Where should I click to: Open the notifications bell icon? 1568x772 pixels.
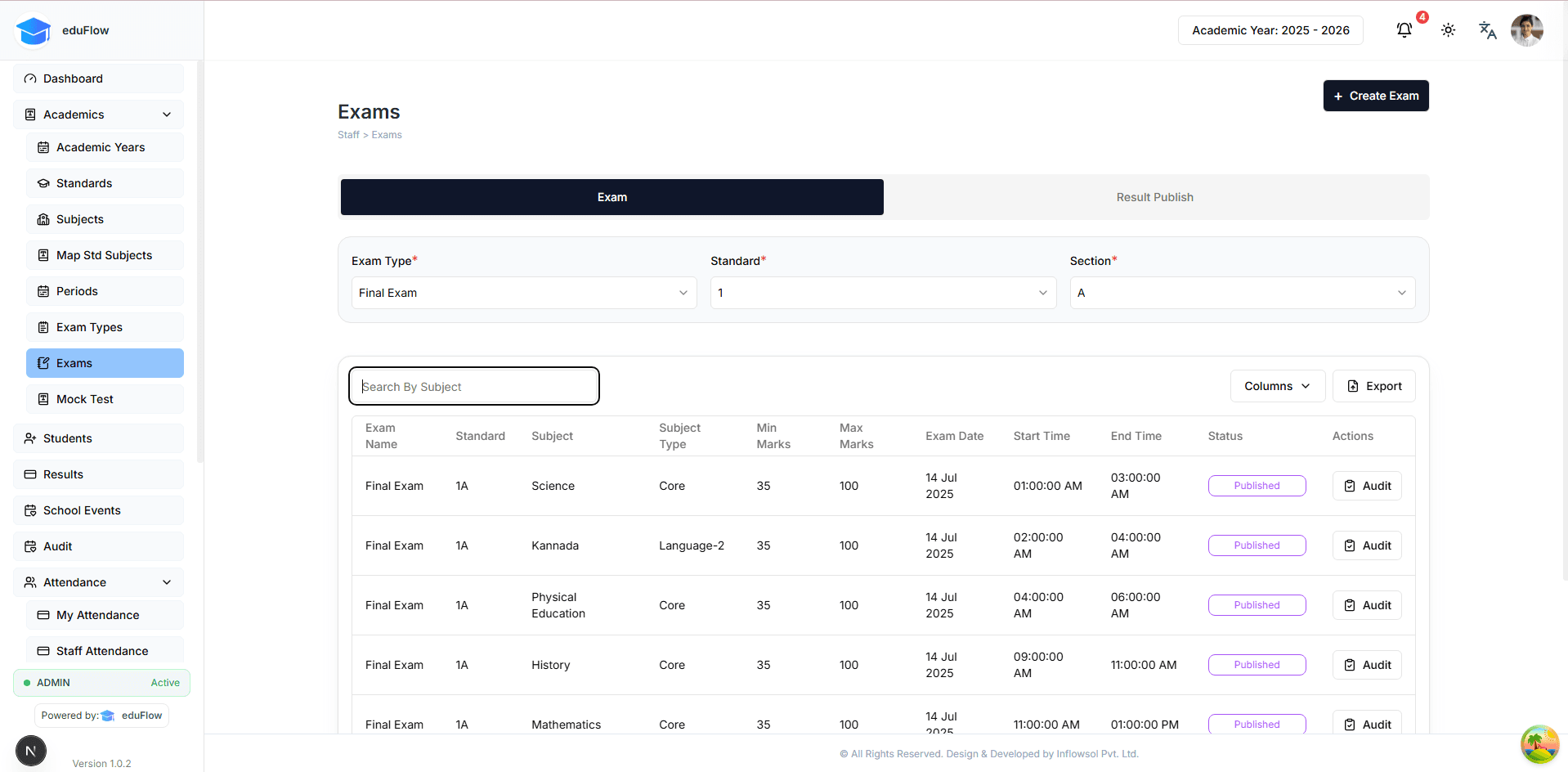pos(1404,30)
